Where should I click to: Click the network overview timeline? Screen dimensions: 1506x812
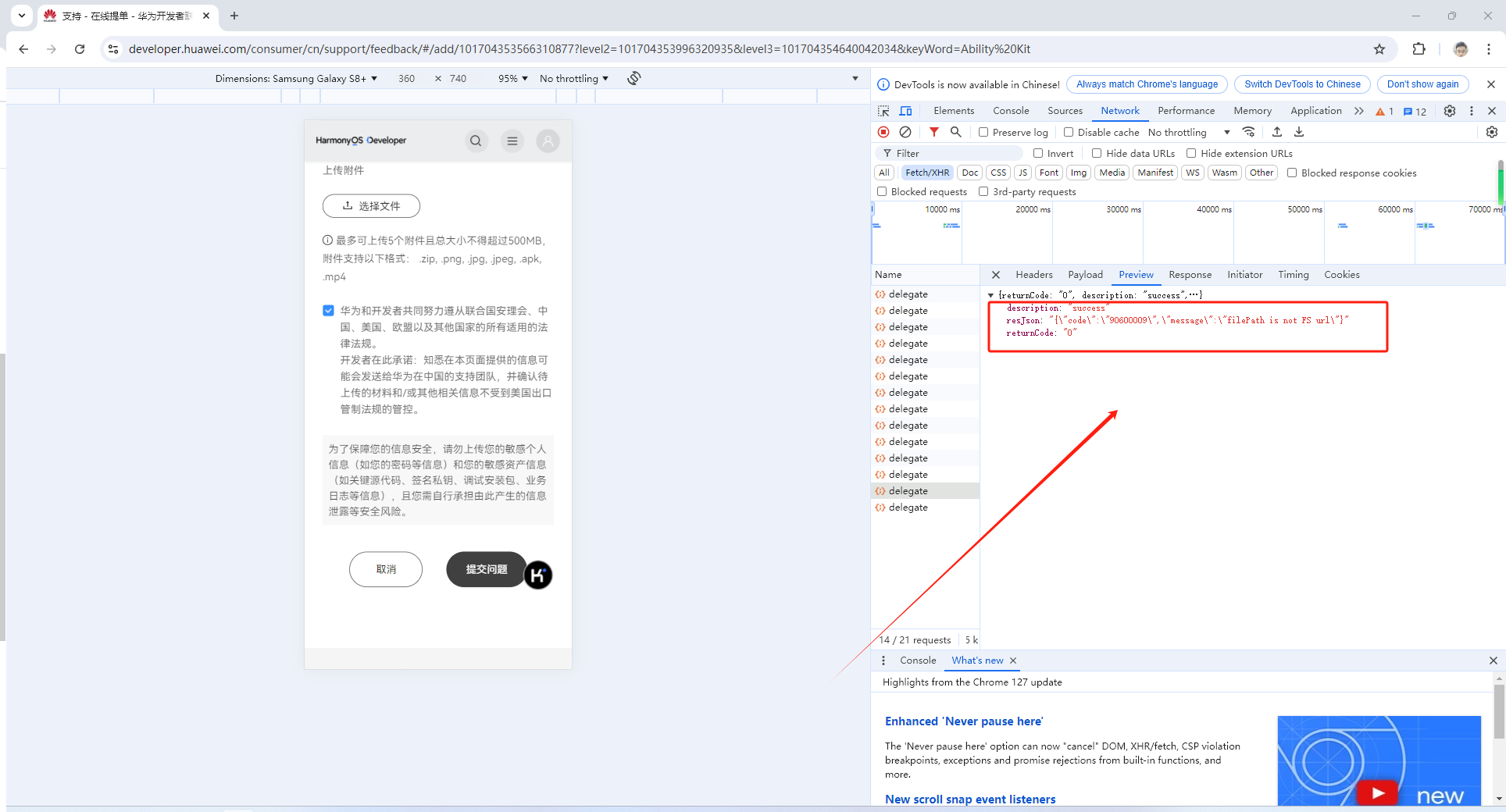tap(1187, 233)
